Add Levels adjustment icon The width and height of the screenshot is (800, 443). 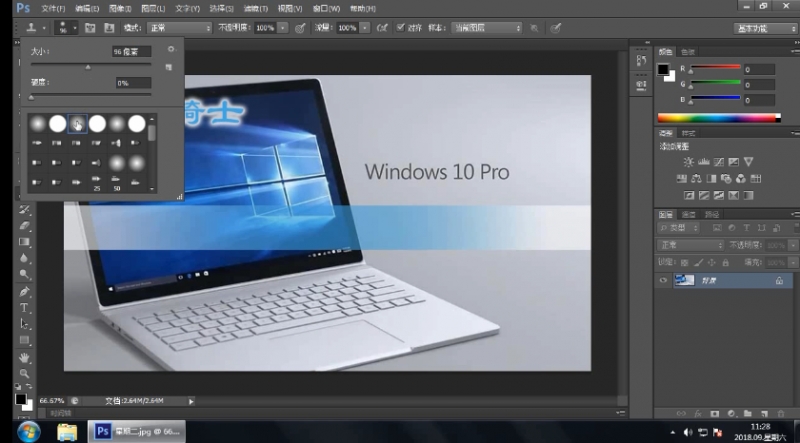click(704, 162)
